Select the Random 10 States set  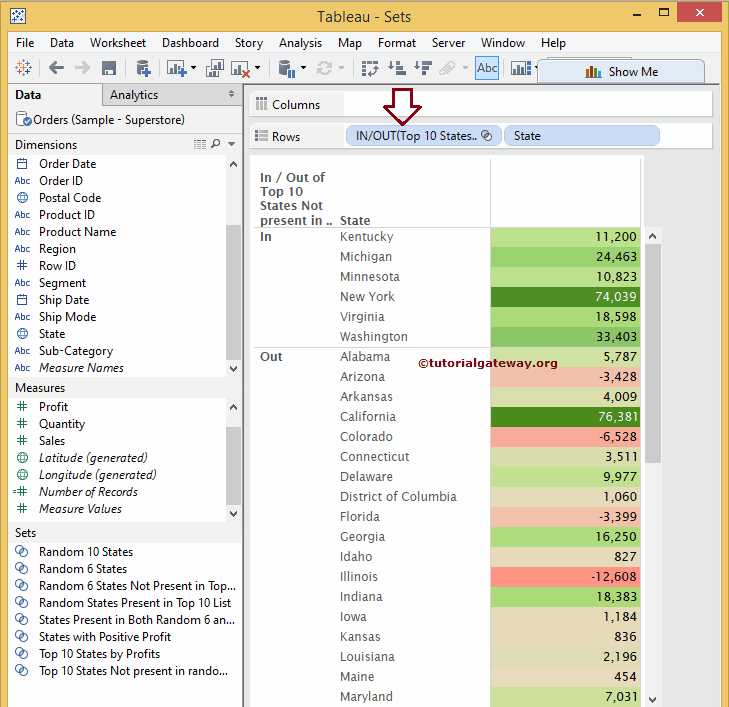(86, 552)
